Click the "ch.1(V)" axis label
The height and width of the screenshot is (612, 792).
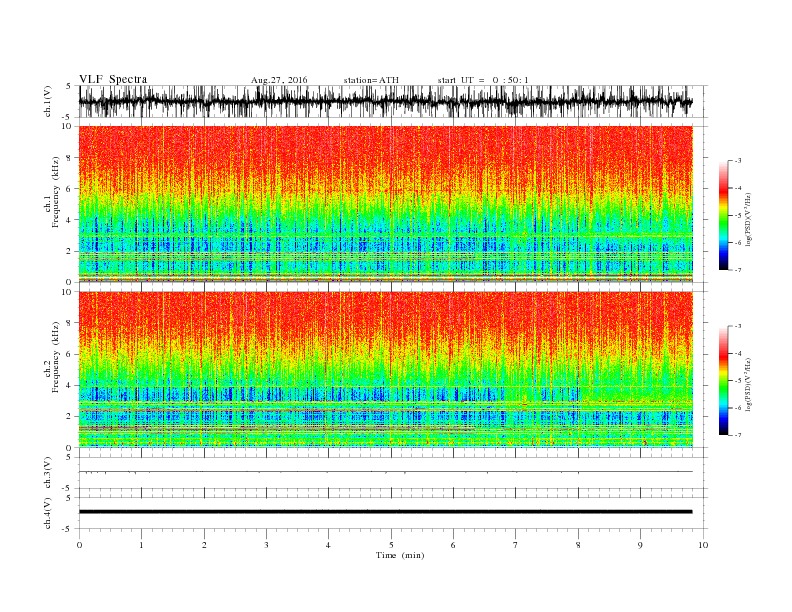[x=48, y=101]
